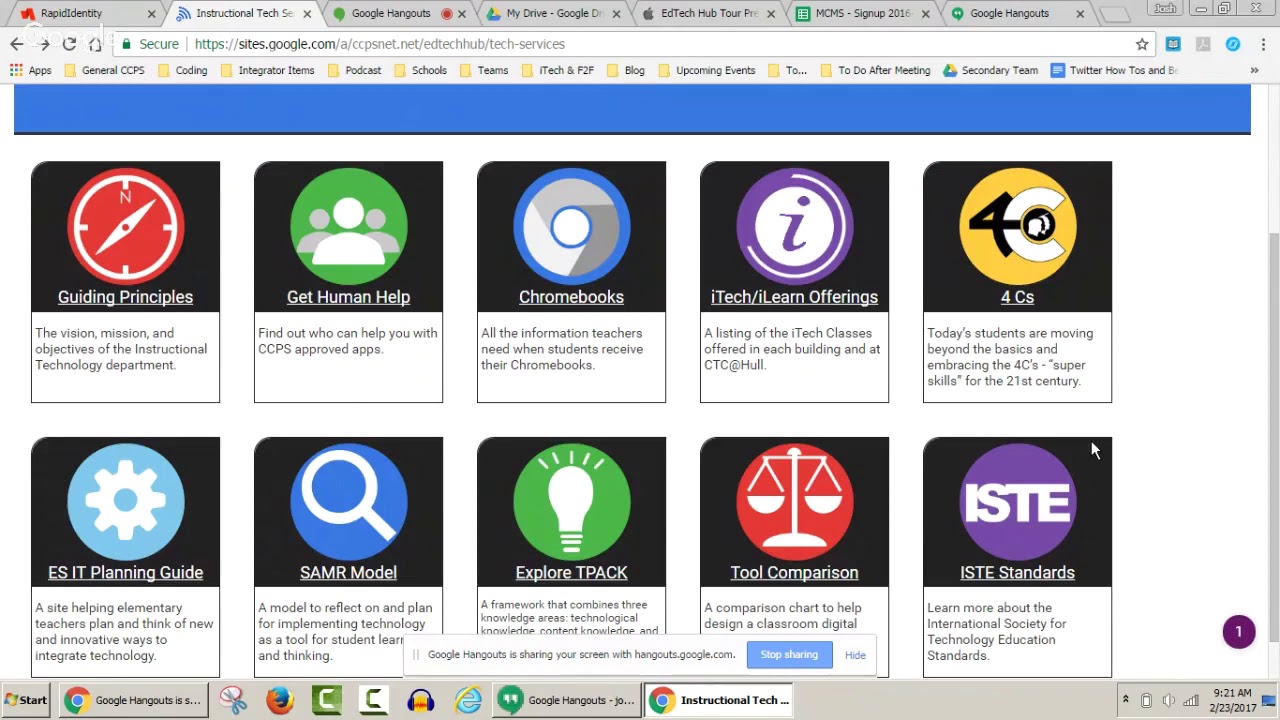
Task: Open the Secondary Team Drive bookmark
Action: pyautogui.click(x=991, y=70)
